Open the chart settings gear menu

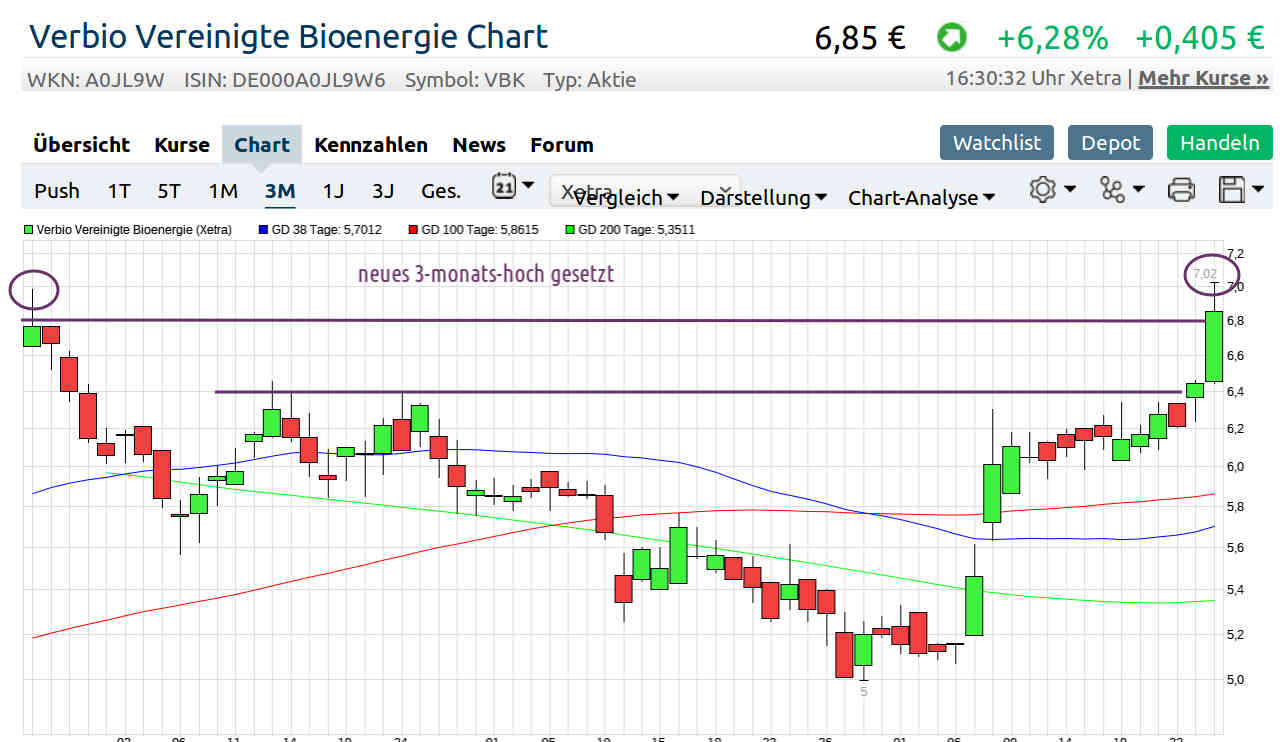pyautogui.click(x=1052, y=189)
